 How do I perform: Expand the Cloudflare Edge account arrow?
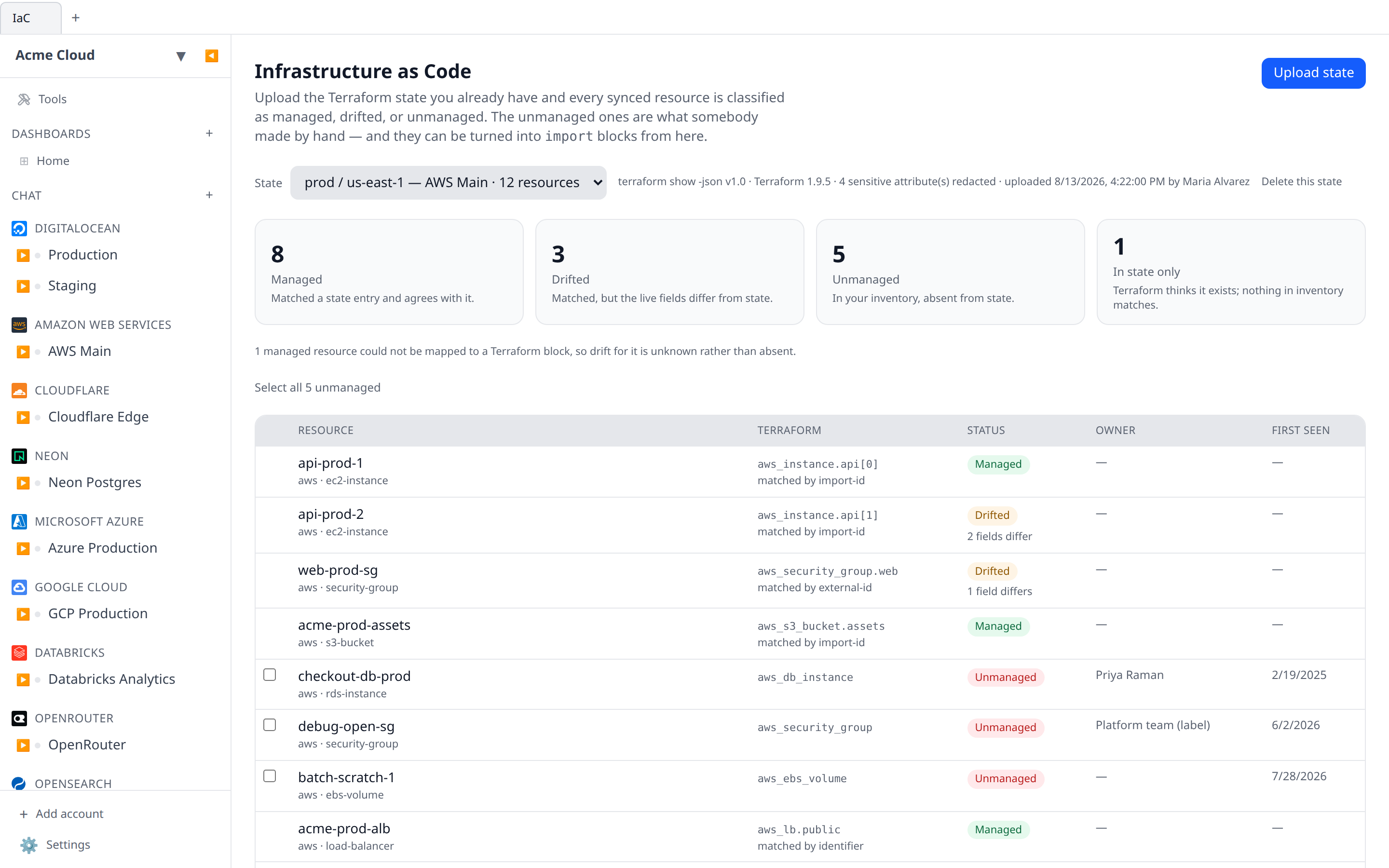point(23,417)
